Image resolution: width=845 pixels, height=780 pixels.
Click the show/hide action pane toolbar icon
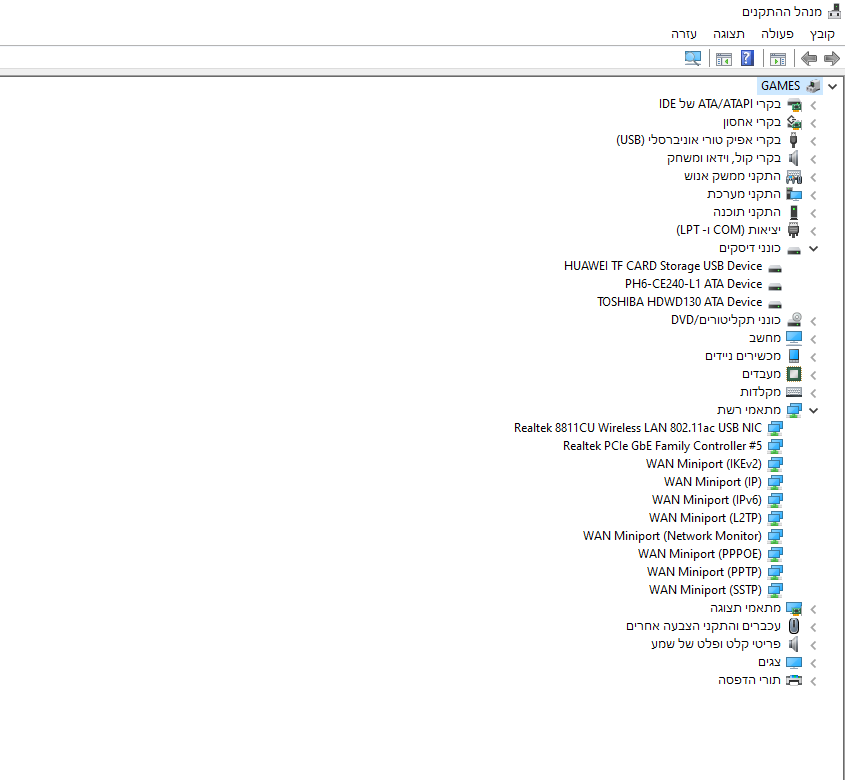[724, 59]
